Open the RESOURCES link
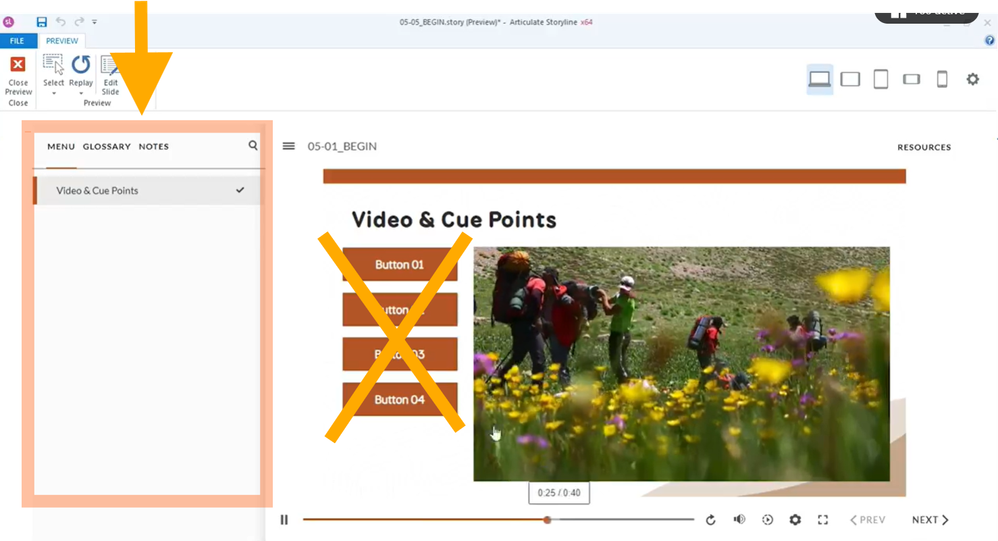This screenshot has height=541, width=998. 924,148
